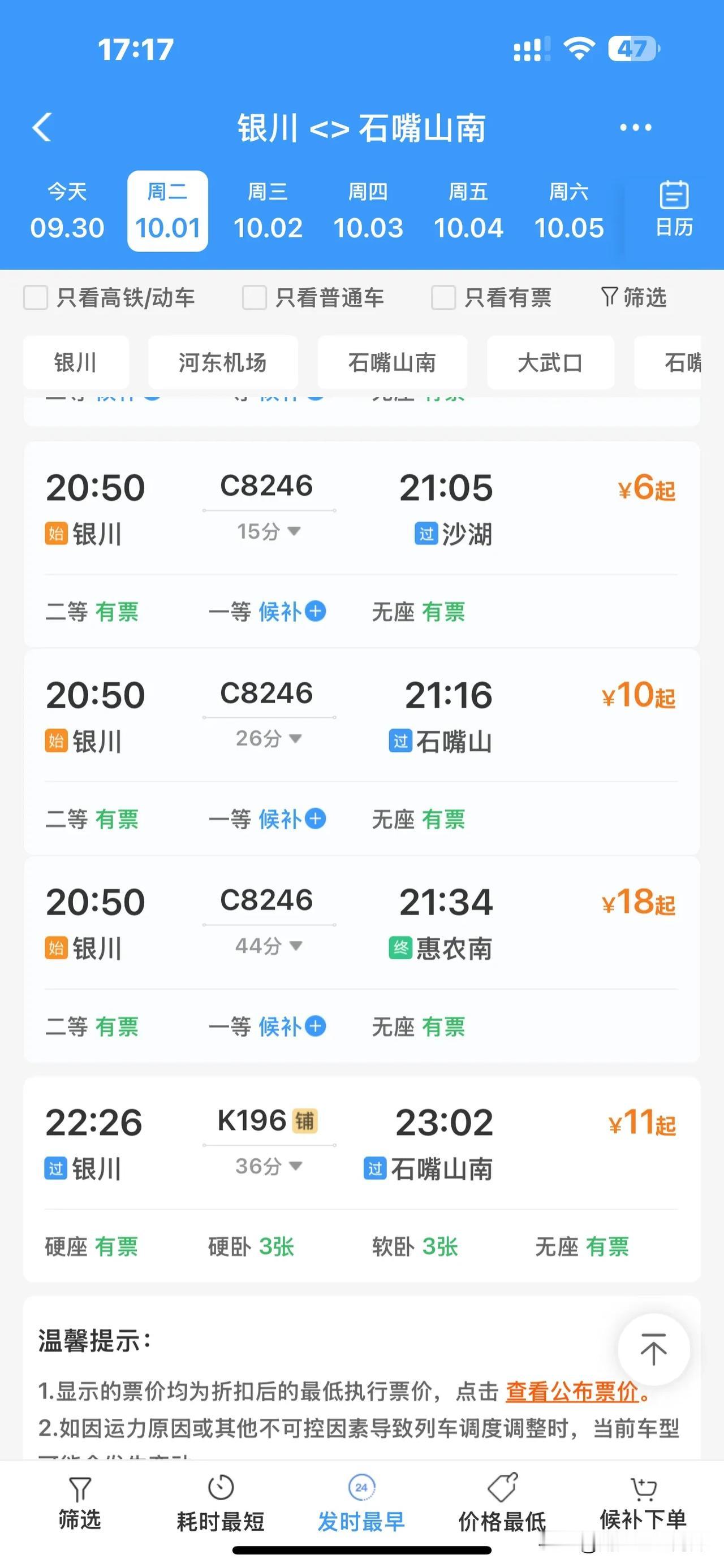The image size is (724, 1568).
Task: Tap the back arrow icon
Action: [41, 127]
